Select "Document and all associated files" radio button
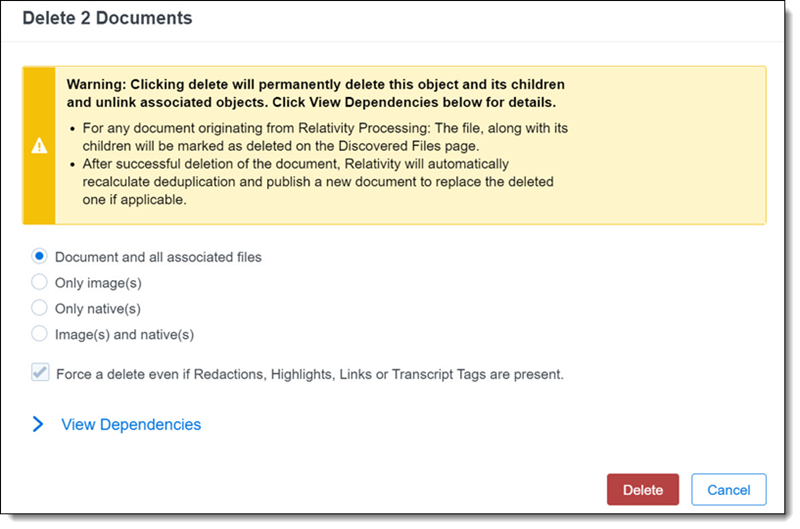Viewport: 800px width, 529px height. click(40, 257)
